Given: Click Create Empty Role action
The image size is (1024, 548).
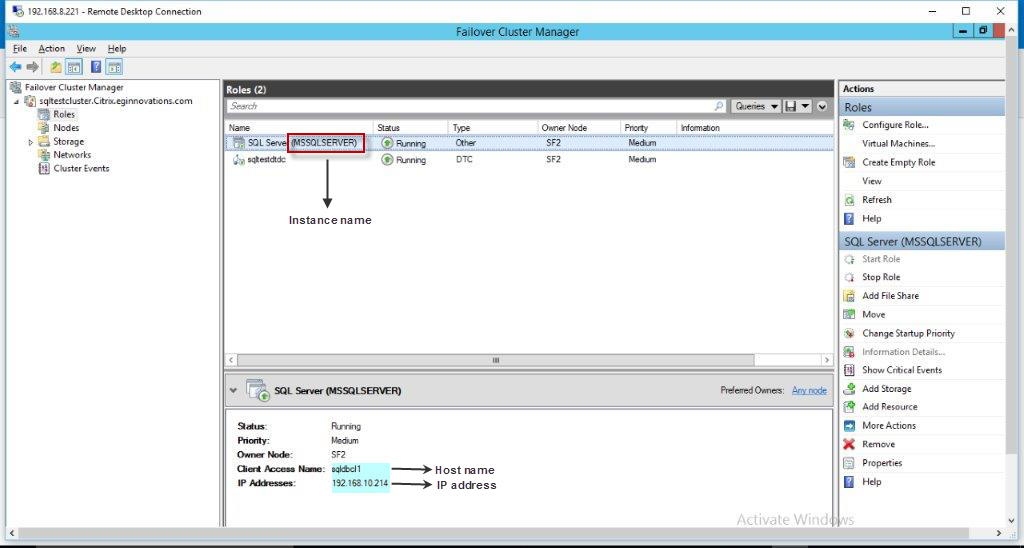Looking at the screenshot, I should coord(899,163).
